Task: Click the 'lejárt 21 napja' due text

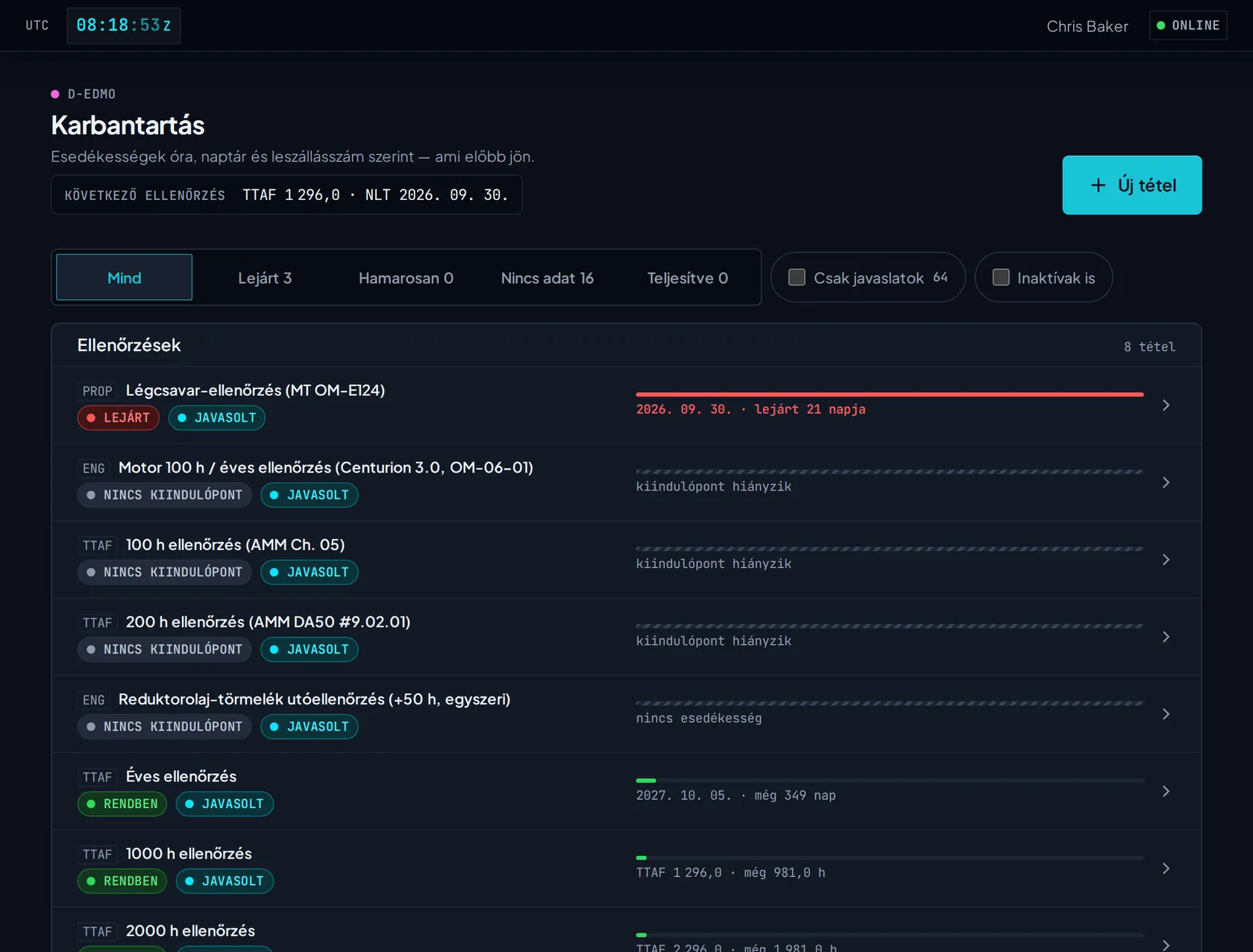Action: pos(809,409)
